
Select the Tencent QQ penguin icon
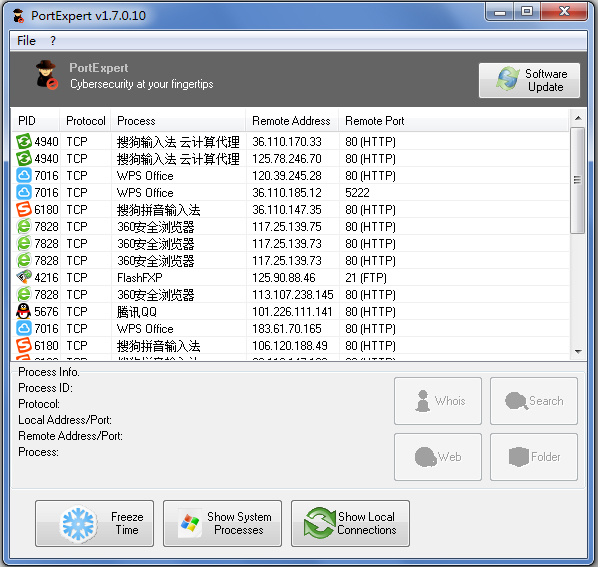tap(24, 311)
